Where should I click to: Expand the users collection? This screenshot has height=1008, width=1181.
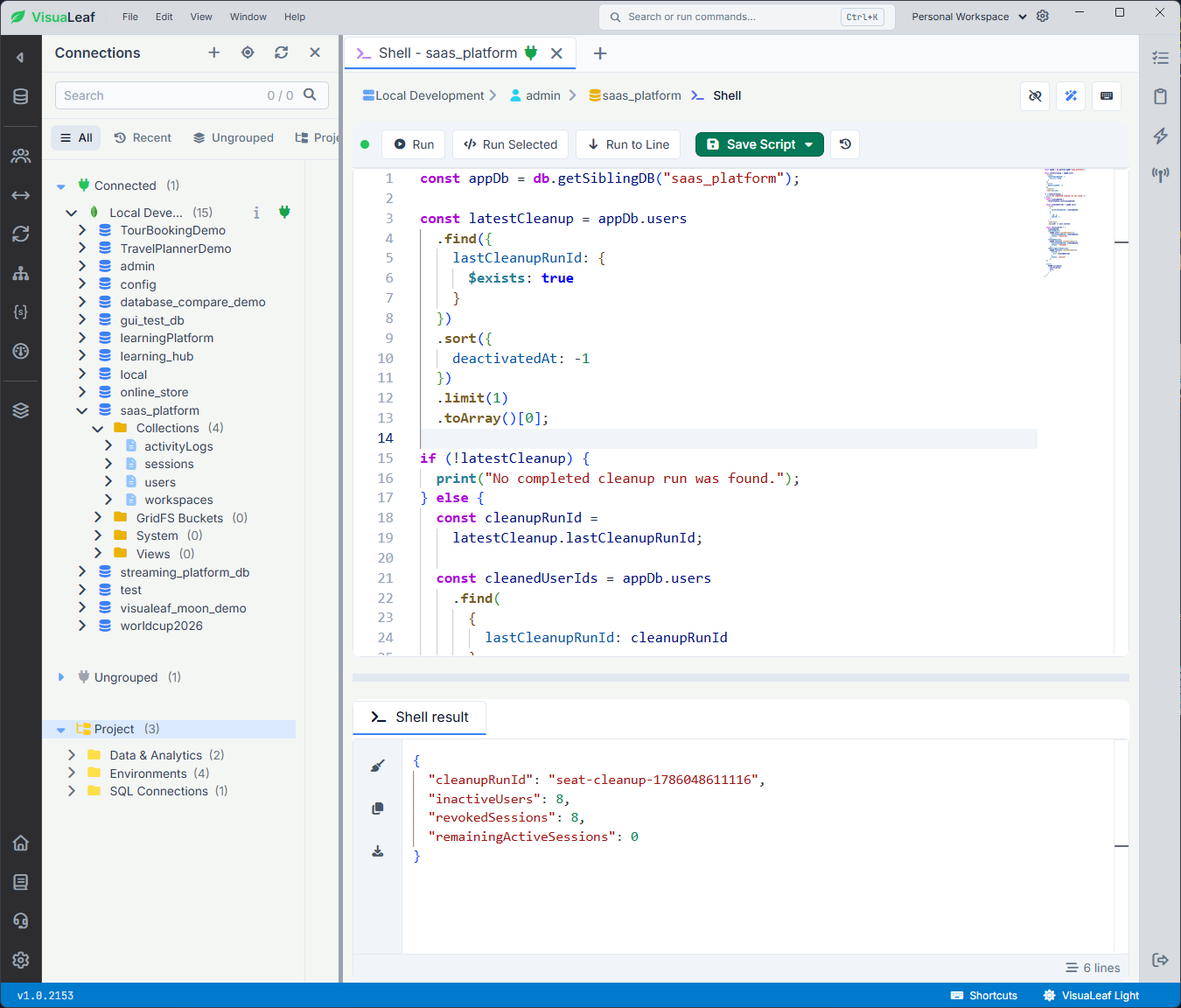click(x=108, y=482)
